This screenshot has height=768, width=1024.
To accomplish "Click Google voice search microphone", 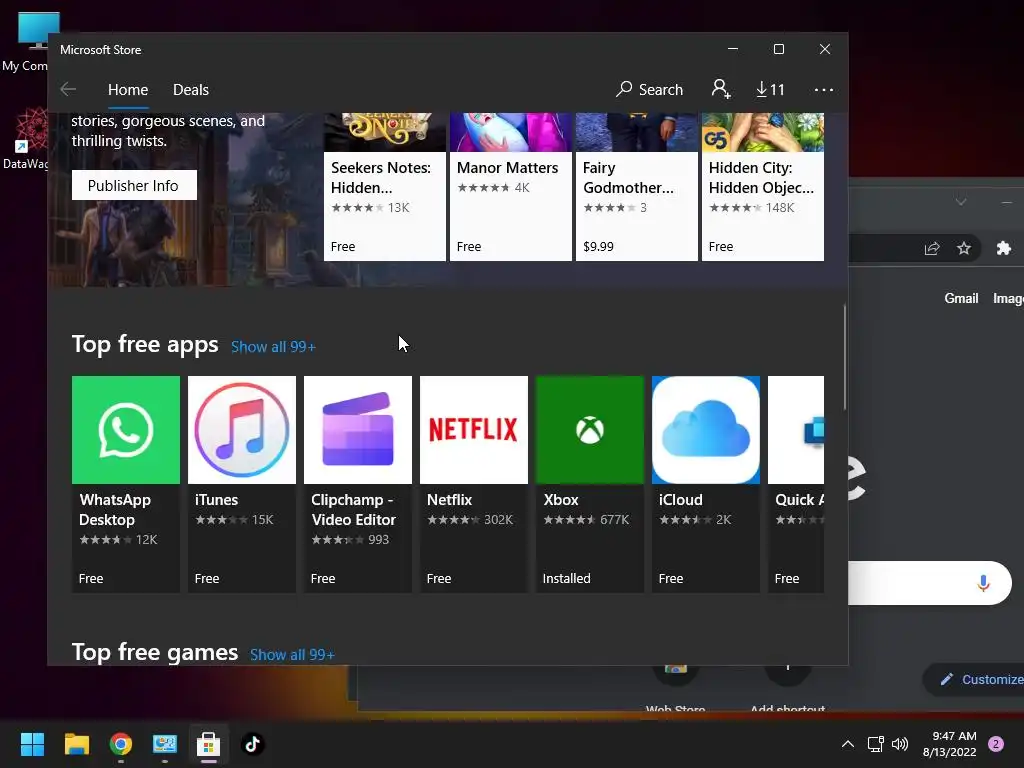I will [x=984, y=583].
